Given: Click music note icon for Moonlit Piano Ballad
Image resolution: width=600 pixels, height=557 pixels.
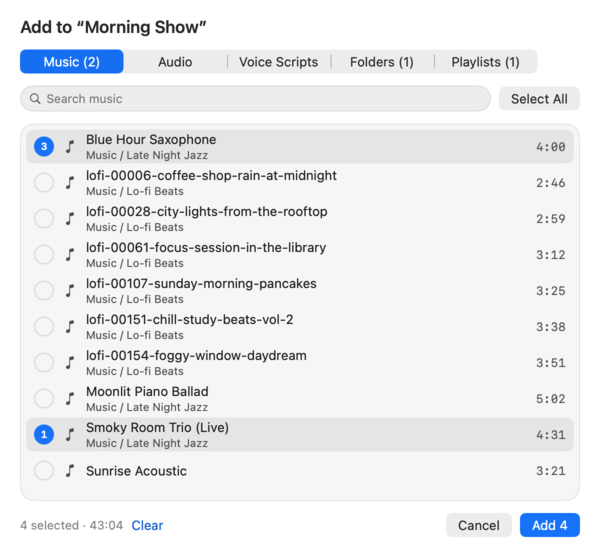Looking at the screenshot, I should [x=70, y=398].
